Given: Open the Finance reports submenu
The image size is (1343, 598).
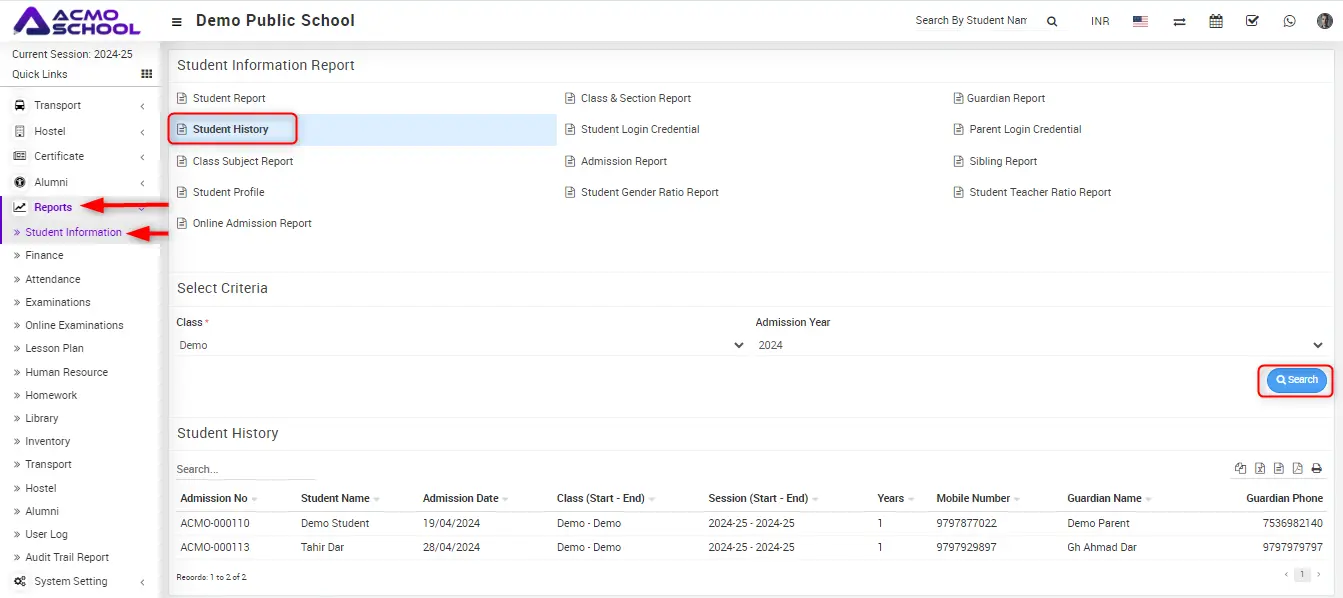Looking at the screenshot, I should [44, 255].
